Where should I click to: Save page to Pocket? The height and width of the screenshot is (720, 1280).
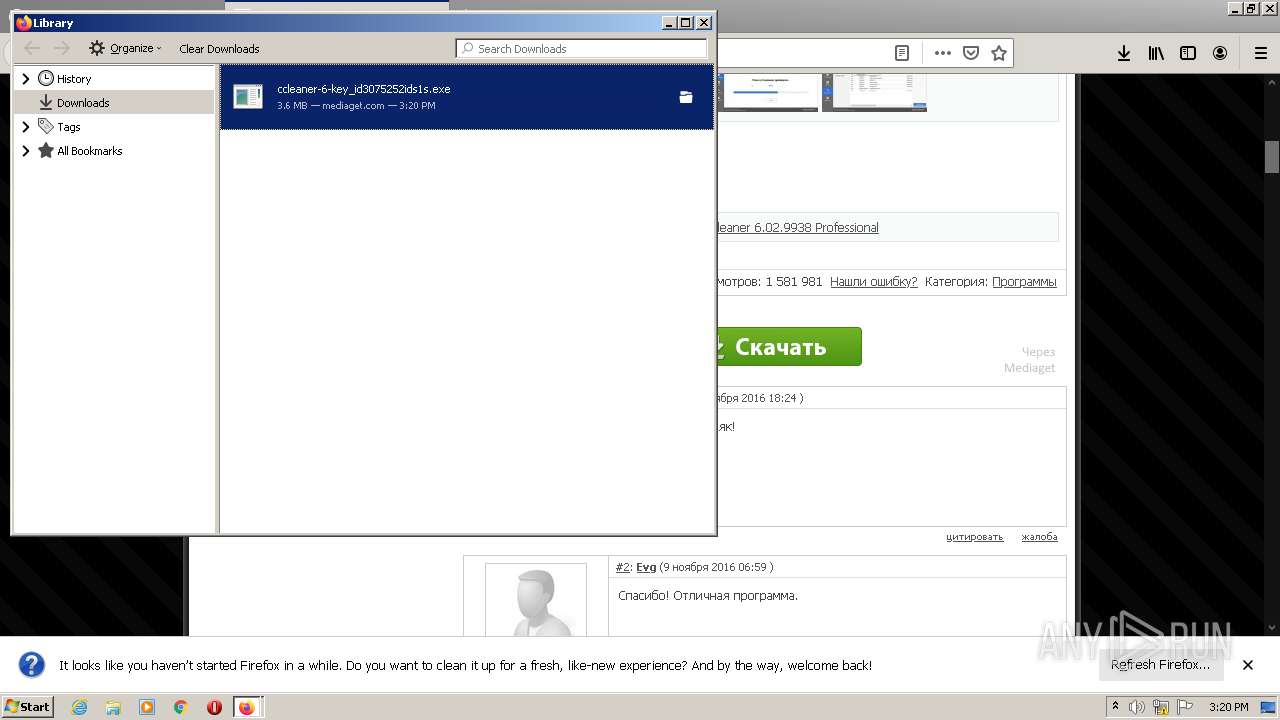(x=970, y=53)
